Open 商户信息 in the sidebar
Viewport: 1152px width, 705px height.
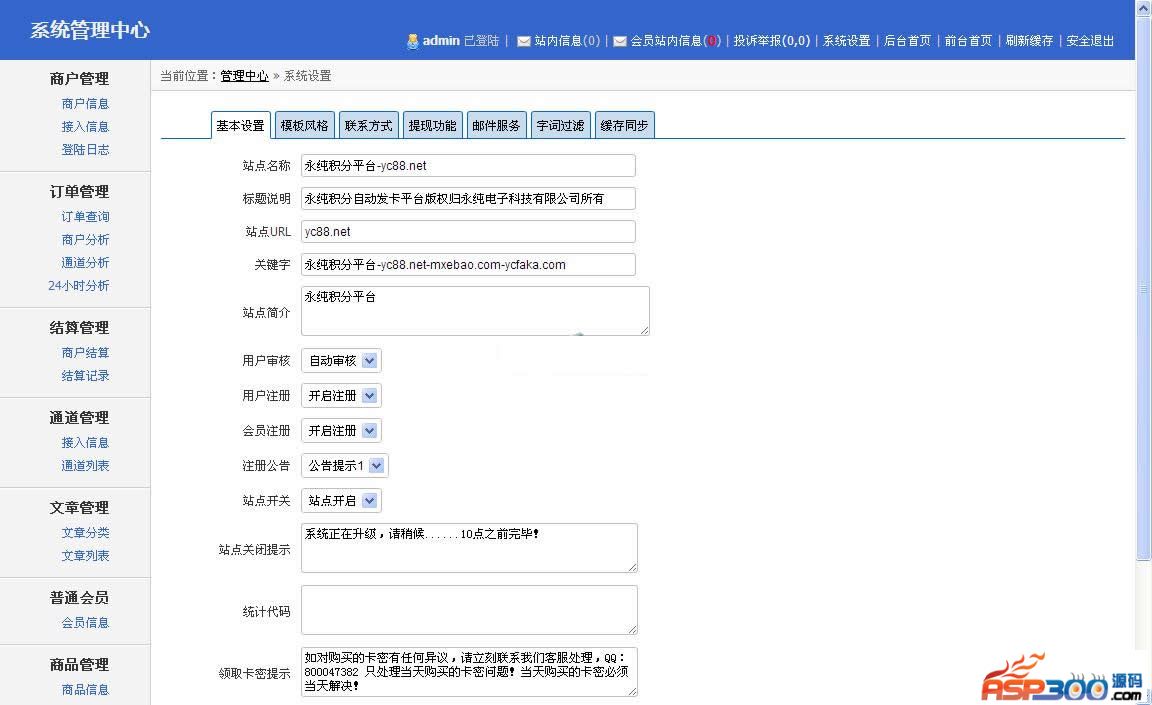[x=85, y=104]
